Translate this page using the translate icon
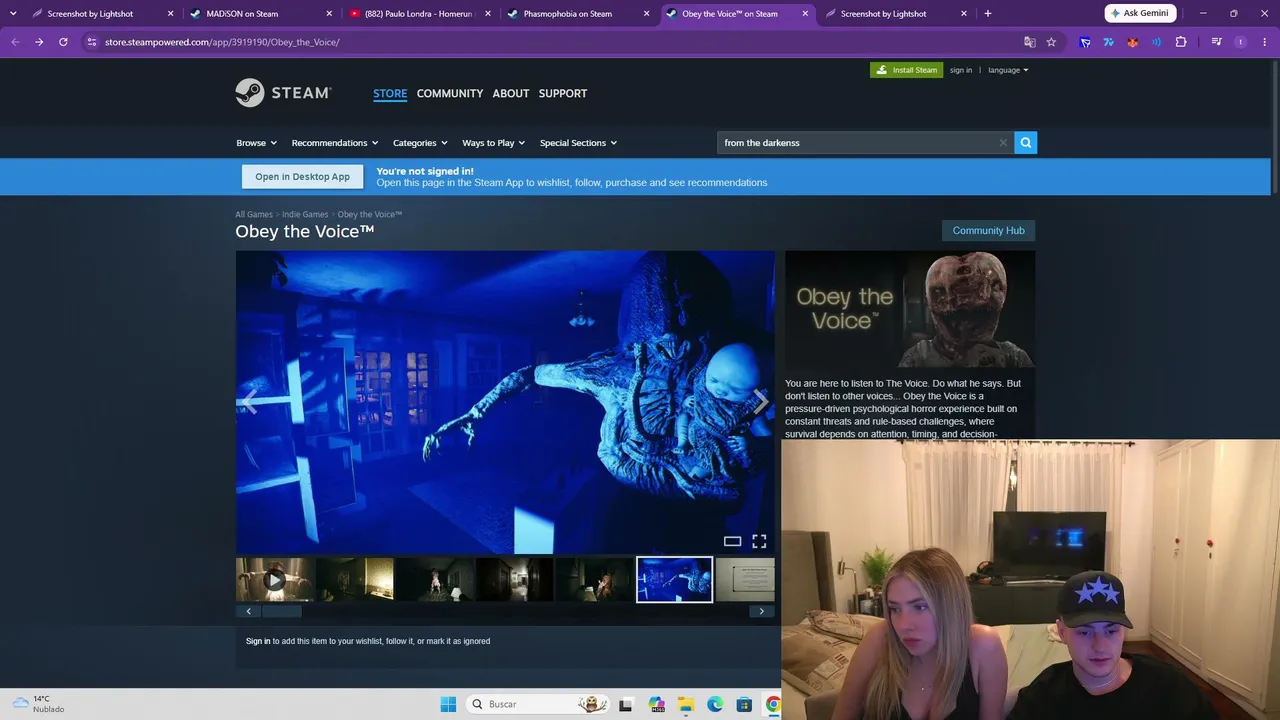Viewport: 1280px width, 720px height. (1029, 42)
